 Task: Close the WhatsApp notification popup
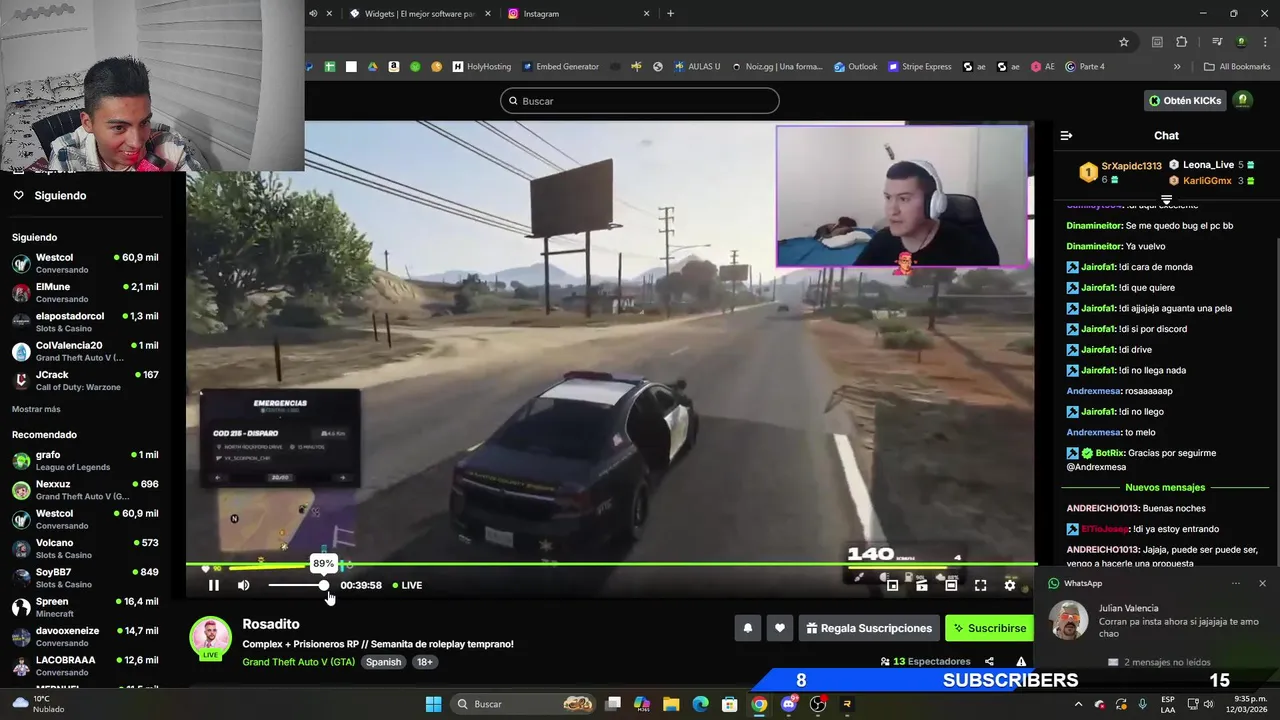tap(1262, 583)
